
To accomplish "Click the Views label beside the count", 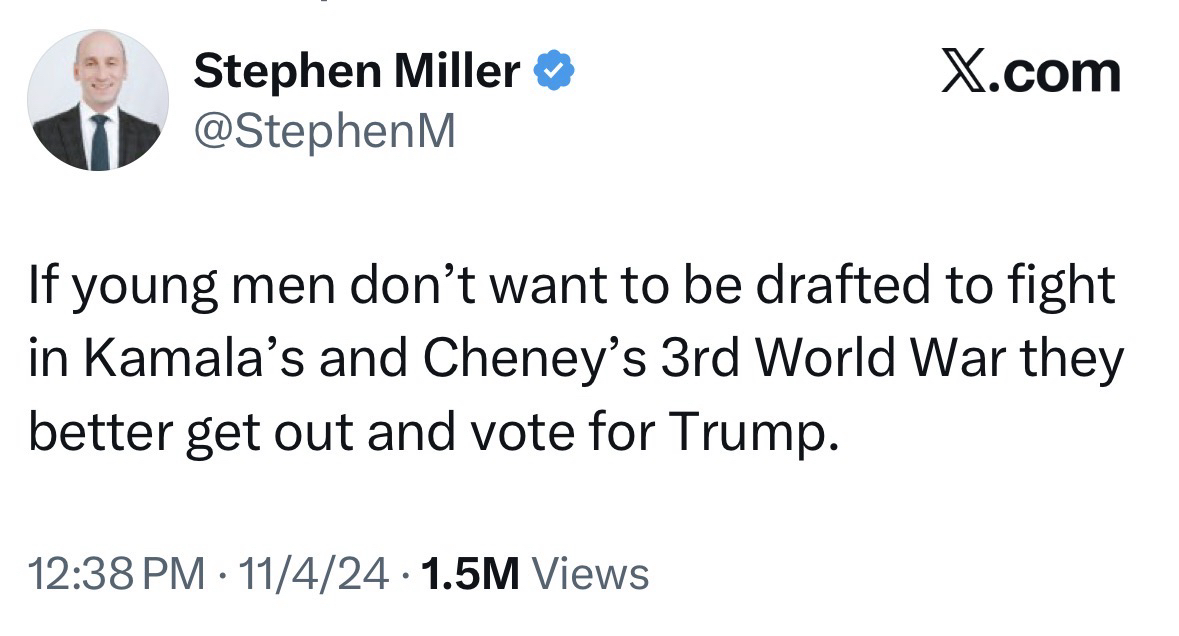I will coord(590,574).
